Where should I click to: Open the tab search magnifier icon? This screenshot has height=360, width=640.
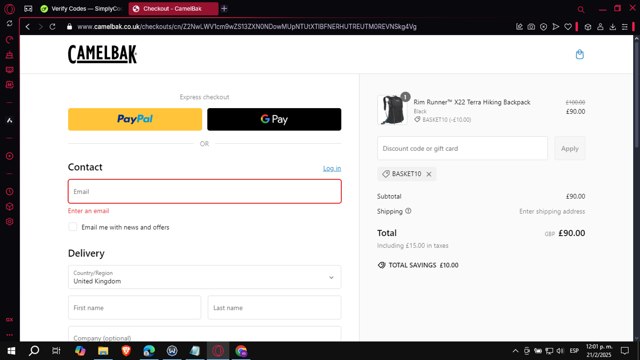click(581, 9)
